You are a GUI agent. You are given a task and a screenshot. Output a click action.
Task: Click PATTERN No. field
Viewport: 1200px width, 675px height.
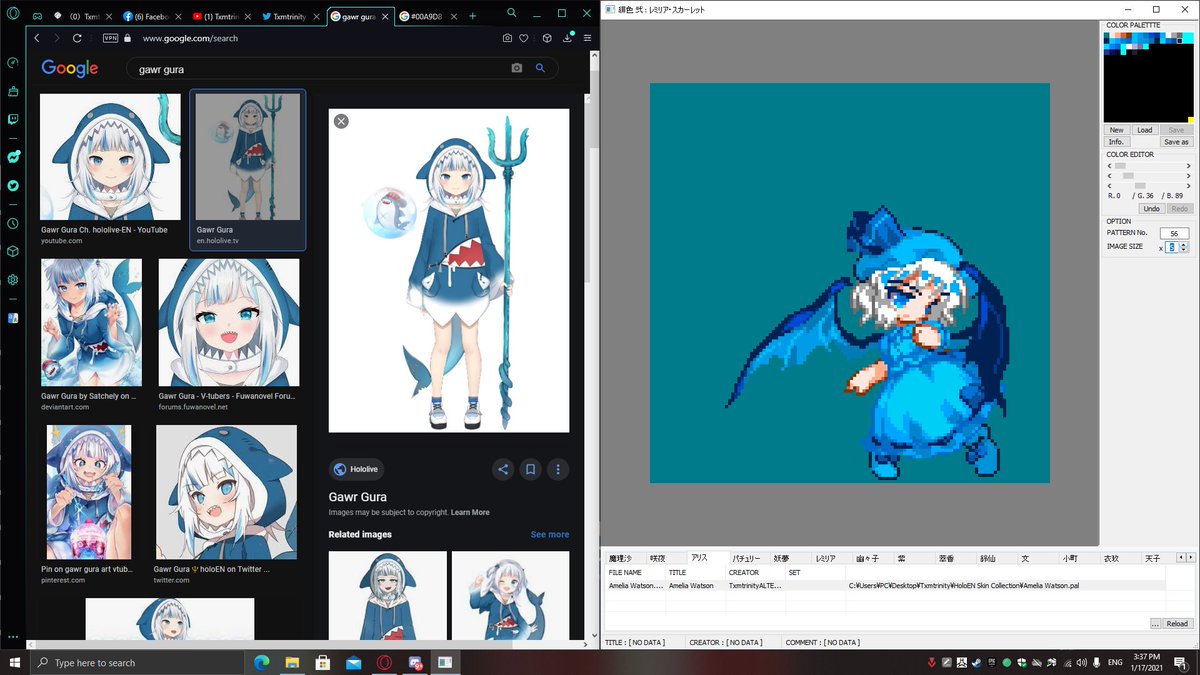point(1174,233)
